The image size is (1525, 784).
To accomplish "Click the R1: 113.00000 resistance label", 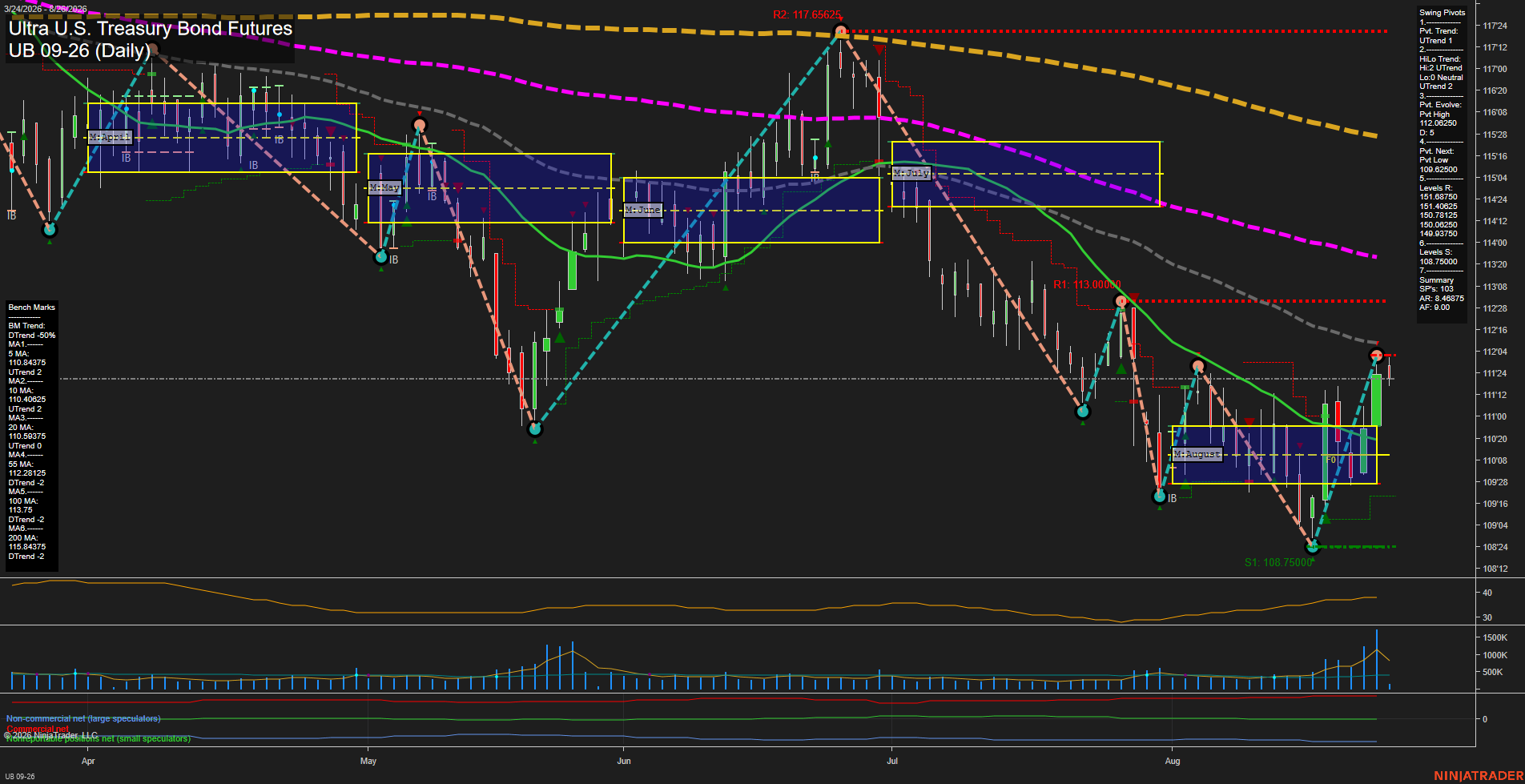I will coord(1087,285).
